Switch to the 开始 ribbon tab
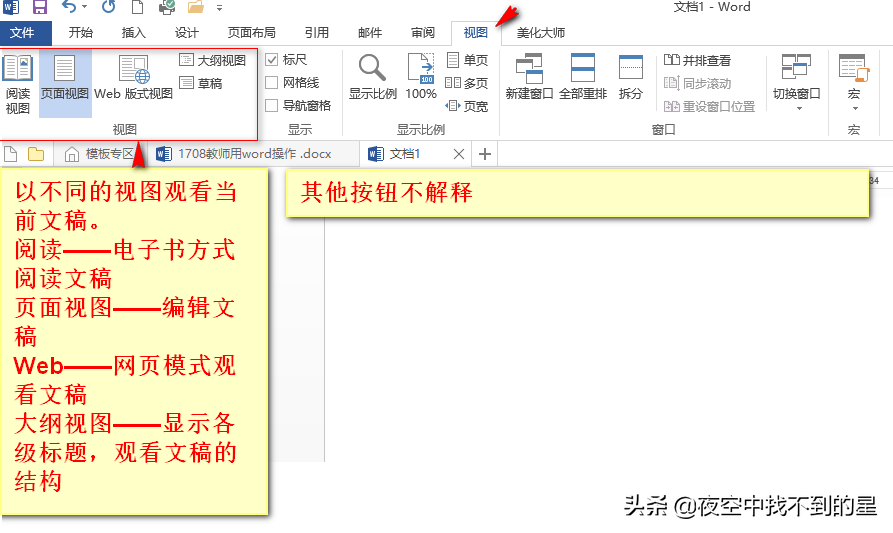 click(81, 33)
